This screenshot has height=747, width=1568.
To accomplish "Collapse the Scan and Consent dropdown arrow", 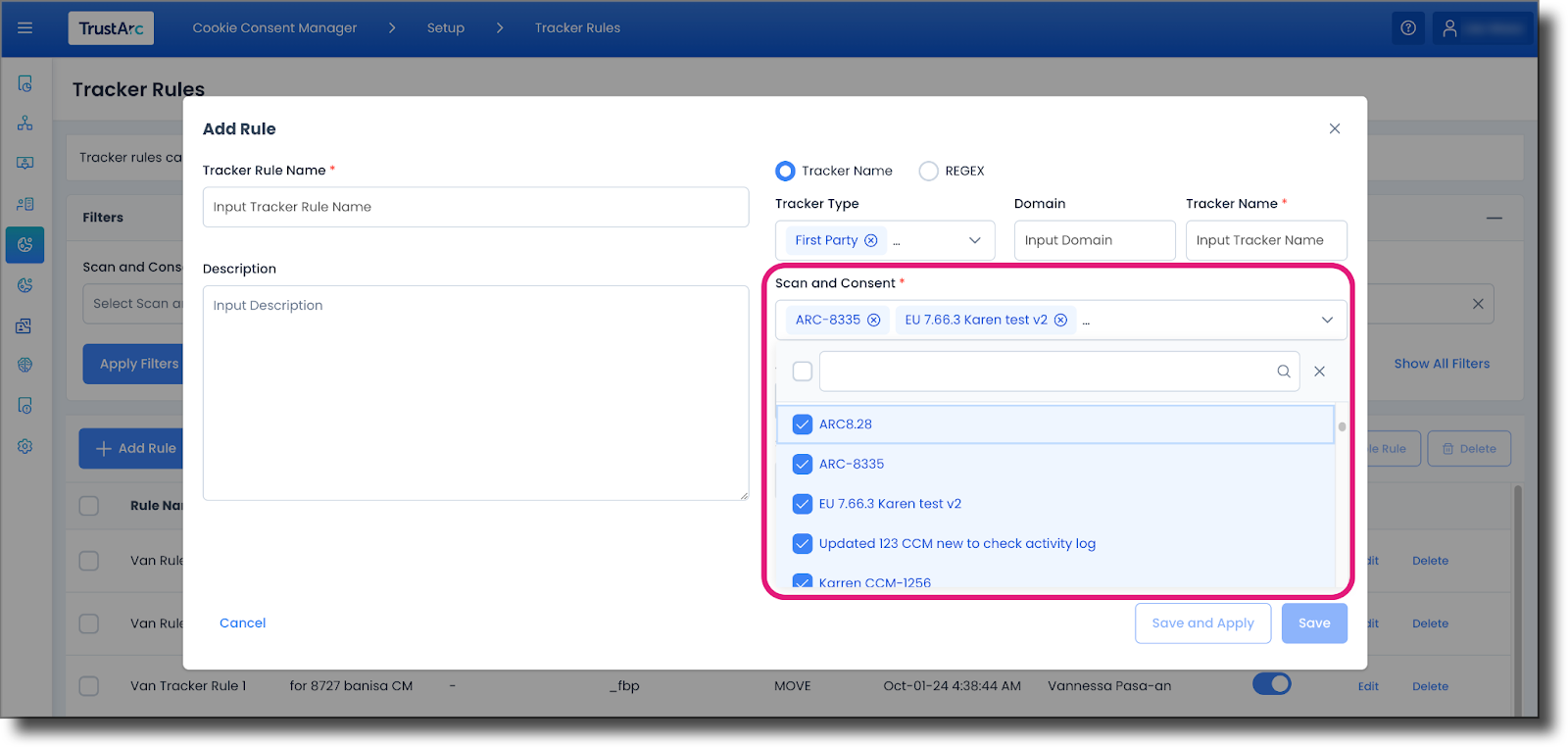I will (x=1327, y=320).
